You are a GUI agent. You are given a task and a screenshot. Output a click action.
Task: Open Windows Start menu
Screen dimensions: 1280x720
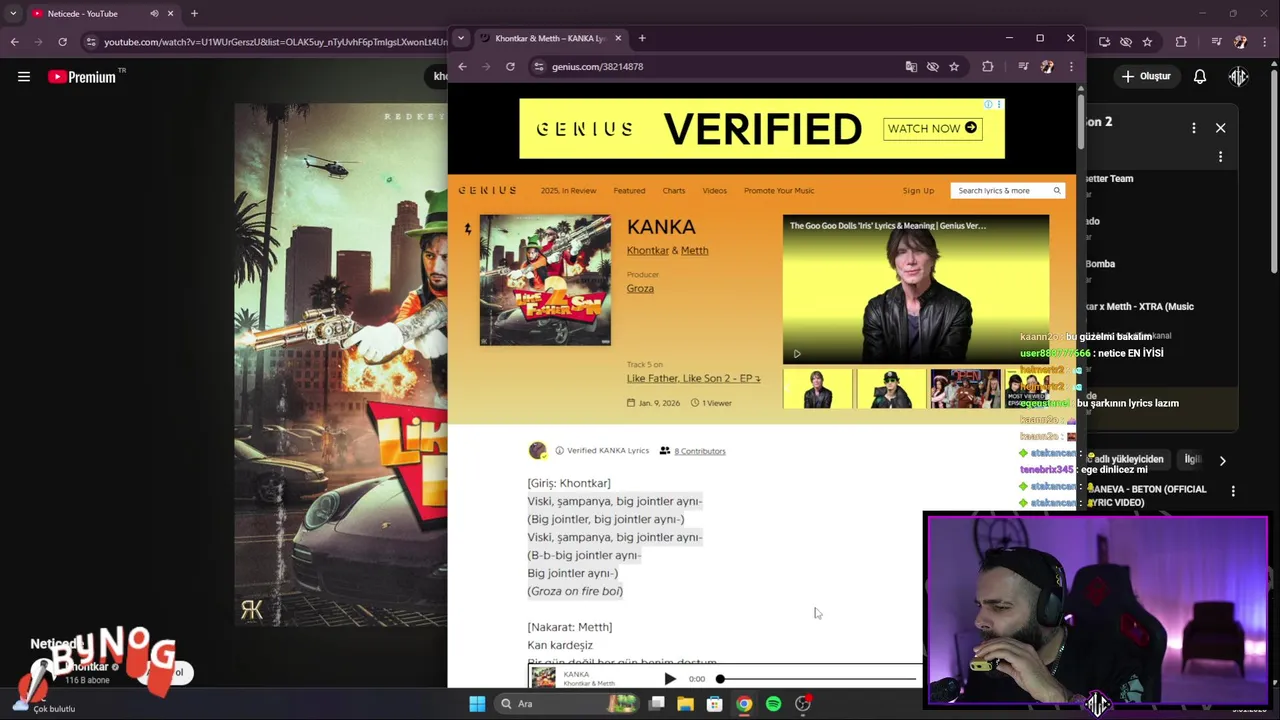(x=477, y=704)
